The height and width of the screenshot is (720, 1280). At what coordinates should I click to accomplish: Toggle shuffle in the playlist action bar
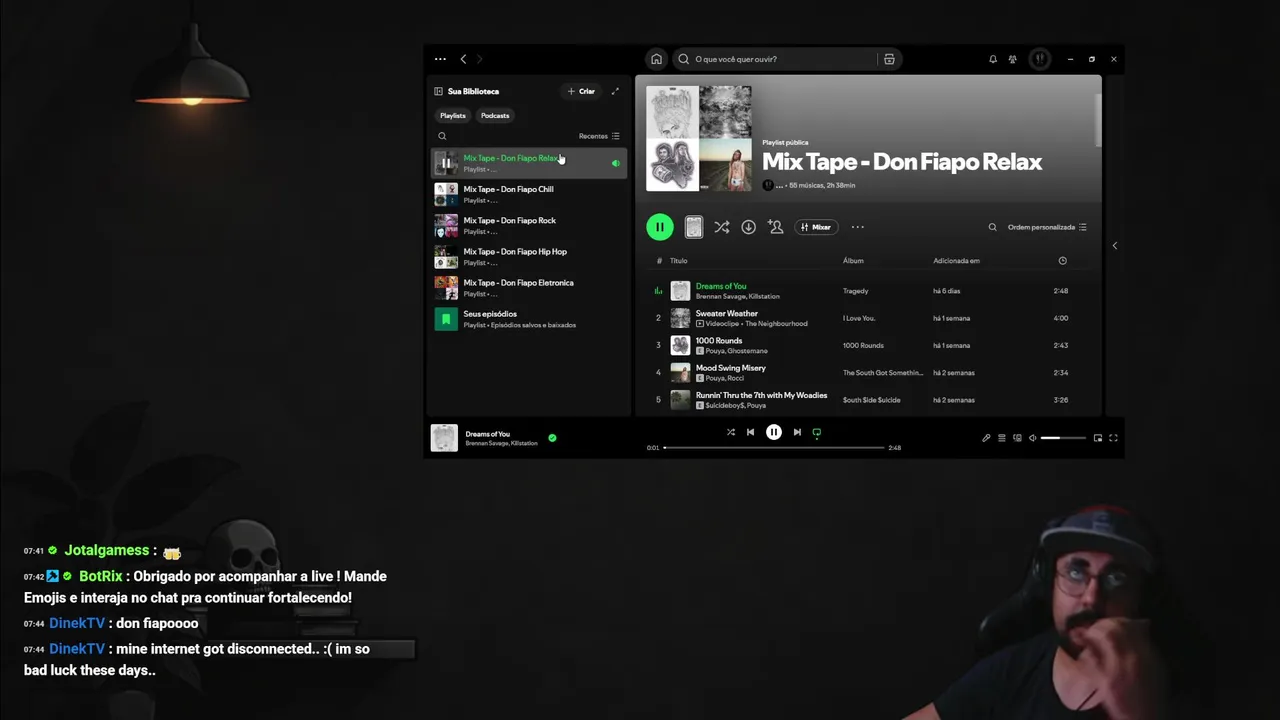point(721,227)
